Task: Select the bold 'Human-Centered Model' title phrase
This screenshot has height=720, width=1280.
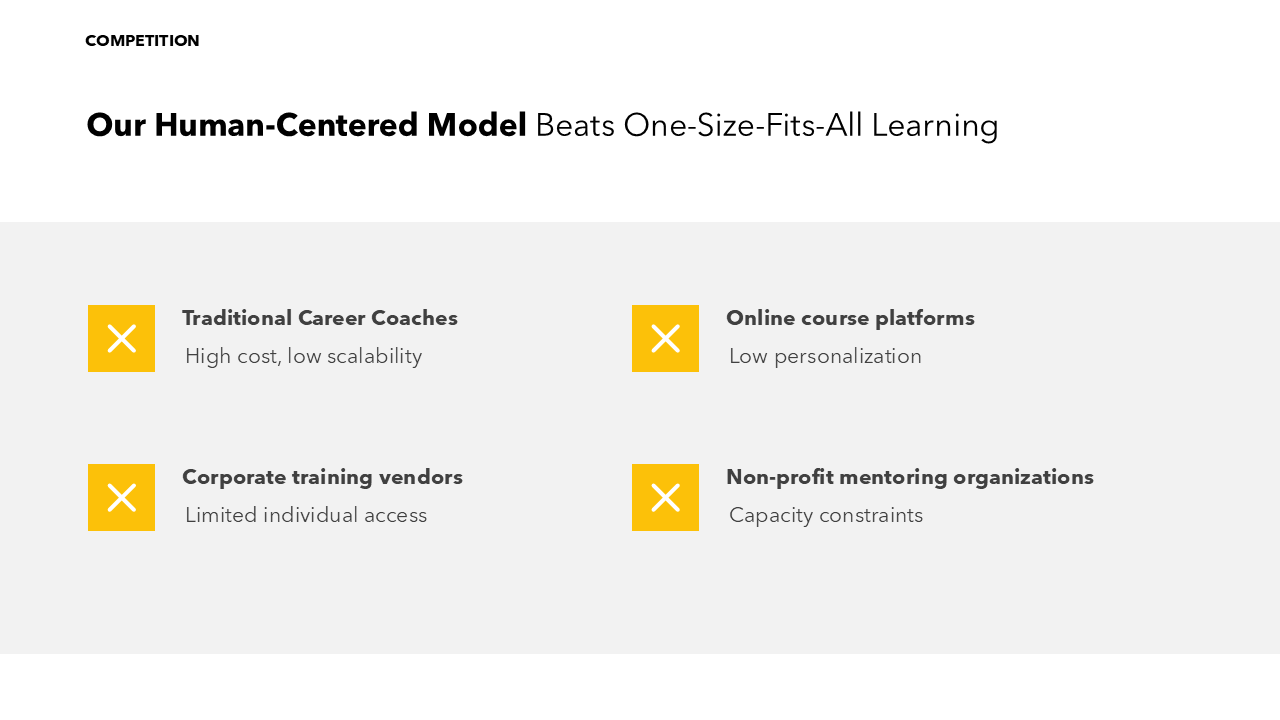Action: (x=340, y=125)
